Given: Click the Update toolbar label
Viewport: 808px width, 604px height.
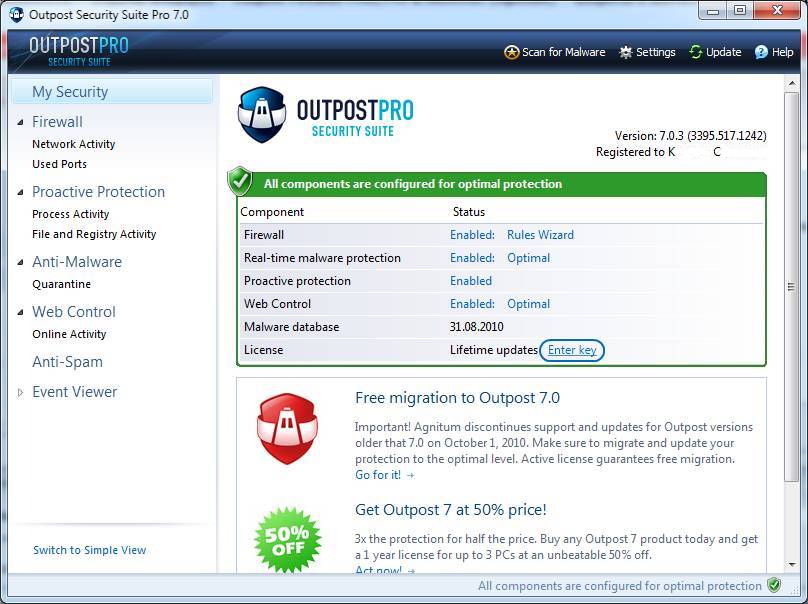Looking at the screenshot, I should tap(723, 52).
